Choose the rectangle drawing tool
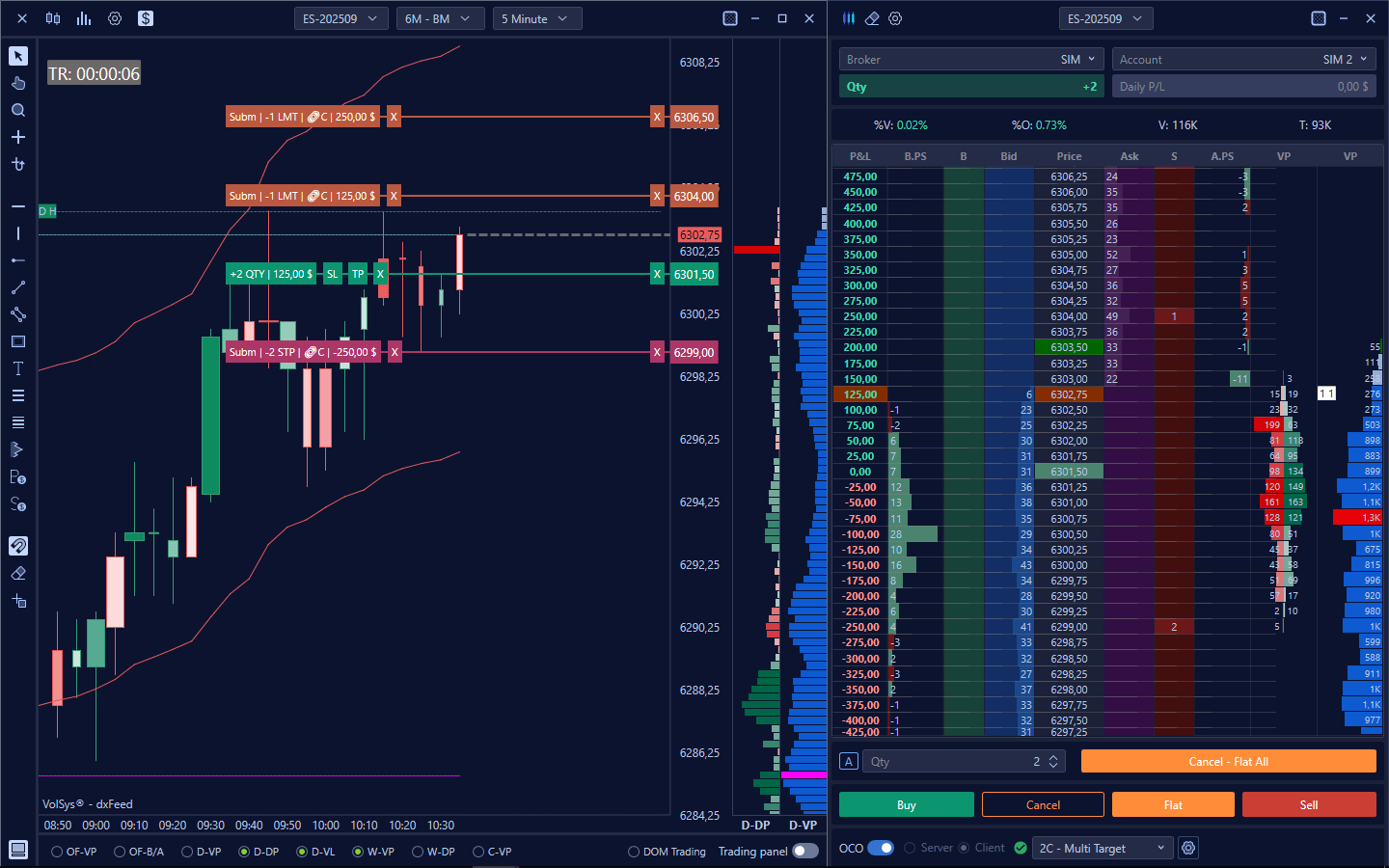This screenshot has width=1389, height=868. click(18, 341)
